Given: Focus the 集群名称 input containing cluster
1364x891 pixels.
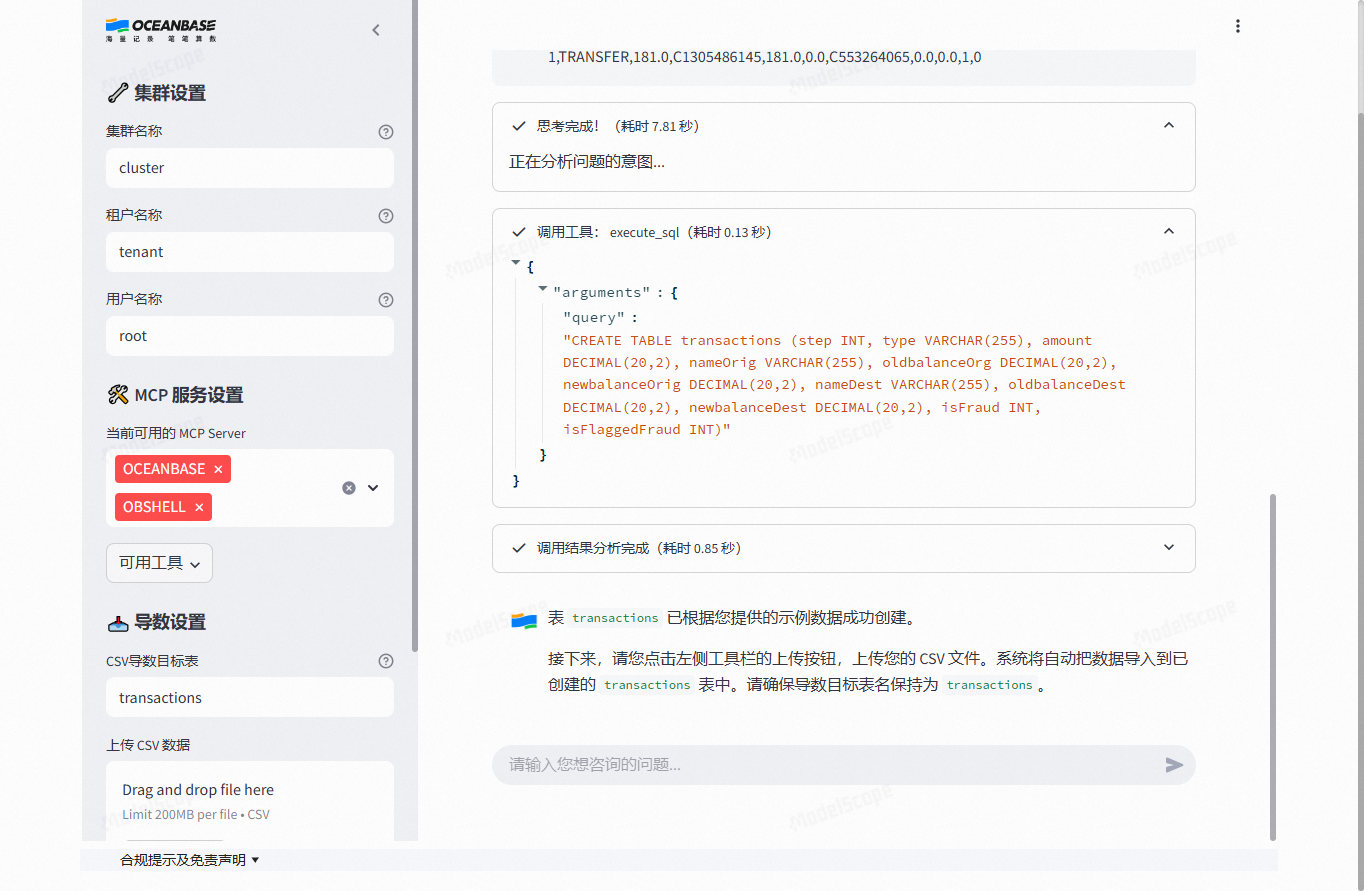Looking at the screenshot, I should 250,168.
